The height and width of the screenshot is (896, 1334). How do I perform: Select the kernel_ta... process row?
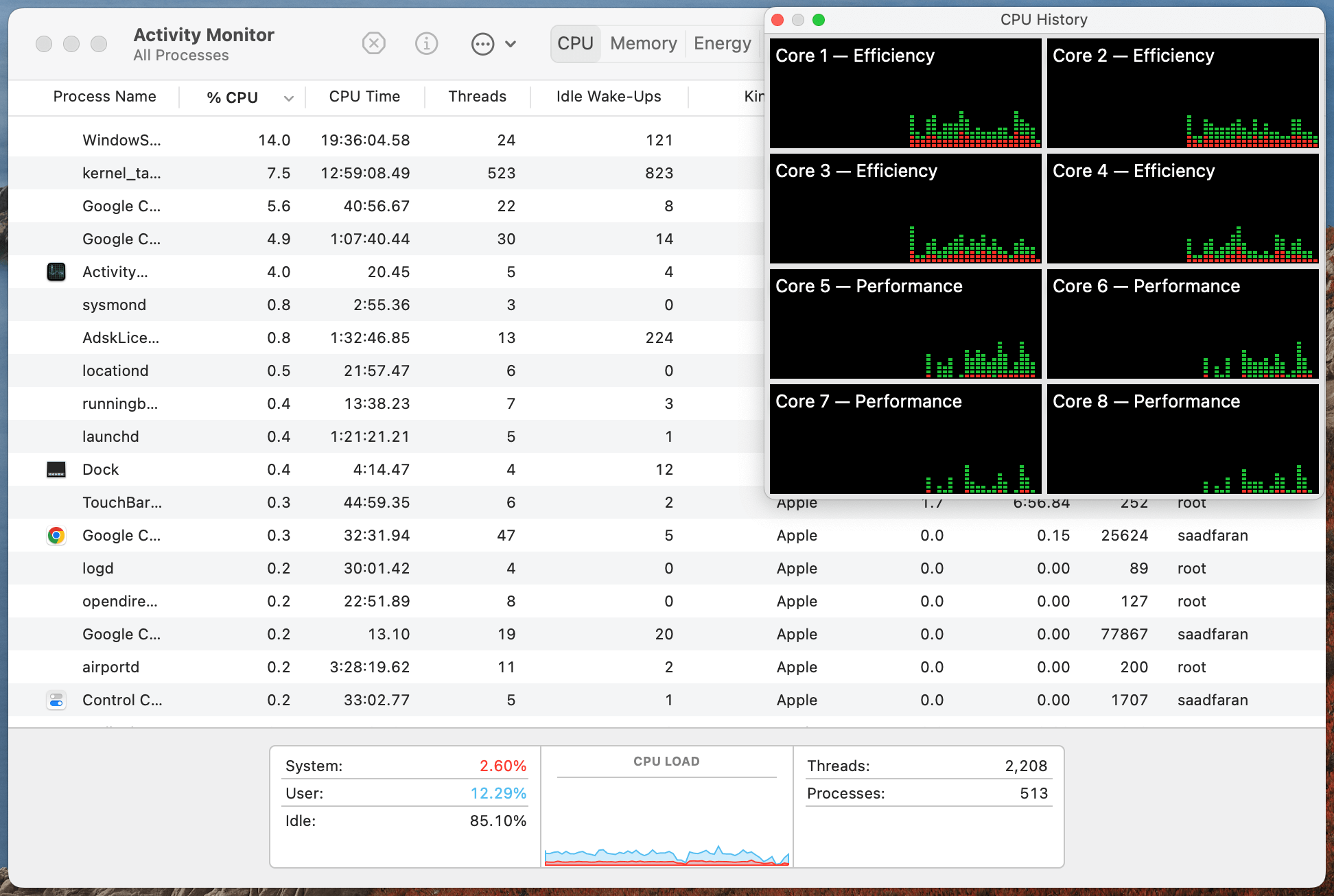(x=386, y=173)
